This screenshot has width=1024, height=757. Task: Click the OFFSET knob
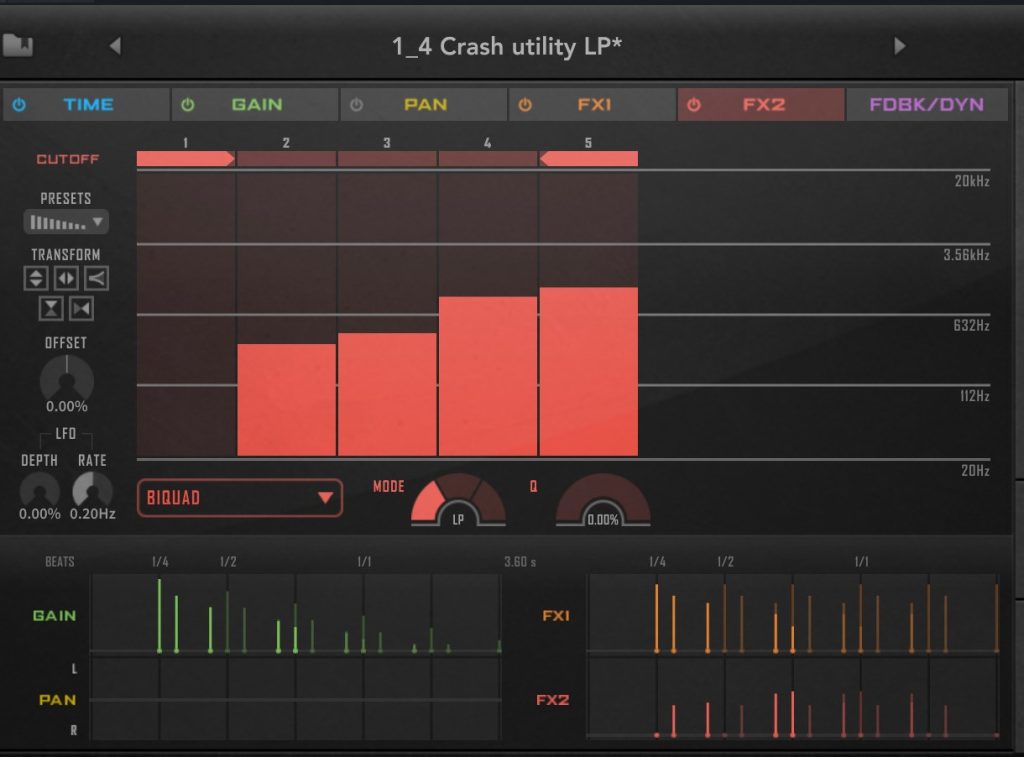[x=66, y=379]
